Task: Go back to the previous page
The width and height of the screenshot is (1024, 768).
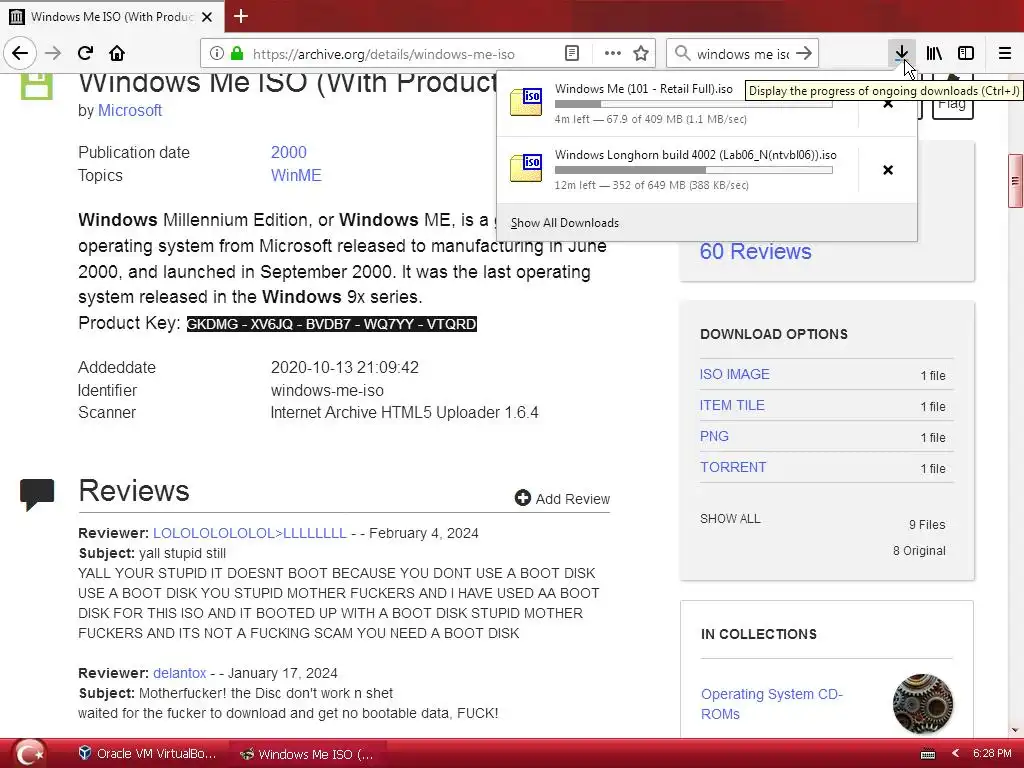Action: (x=20, y=53)
